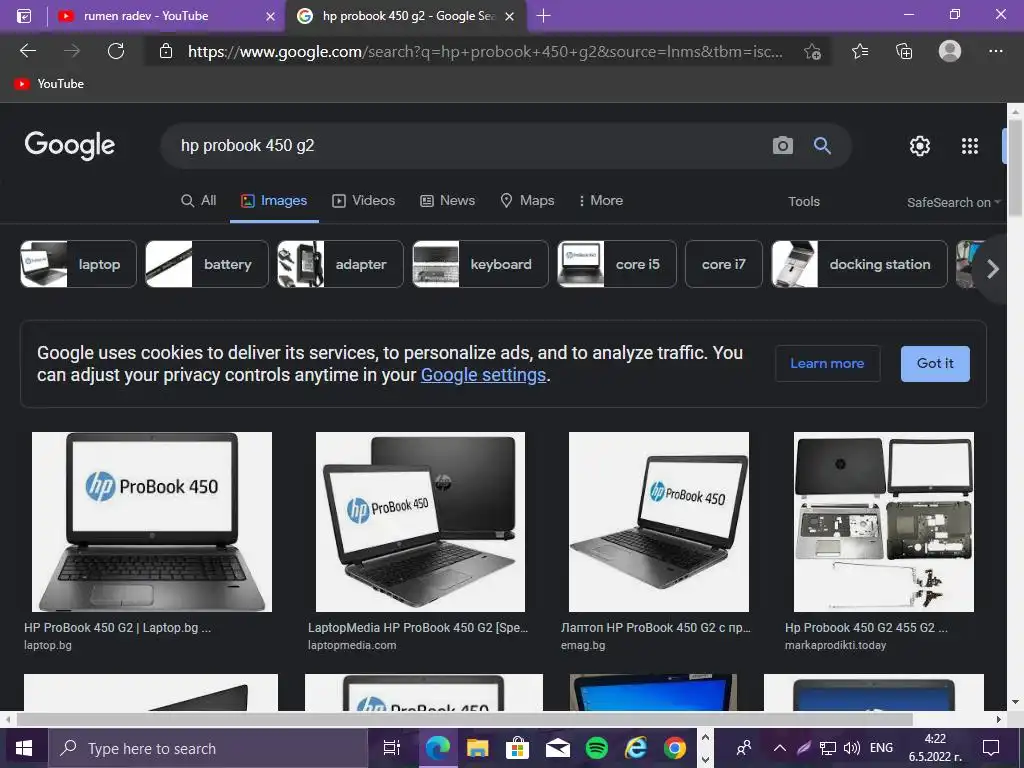1024x768 pixels.
Task: Open the markaprodikti.today parts image
Action: 884,522
